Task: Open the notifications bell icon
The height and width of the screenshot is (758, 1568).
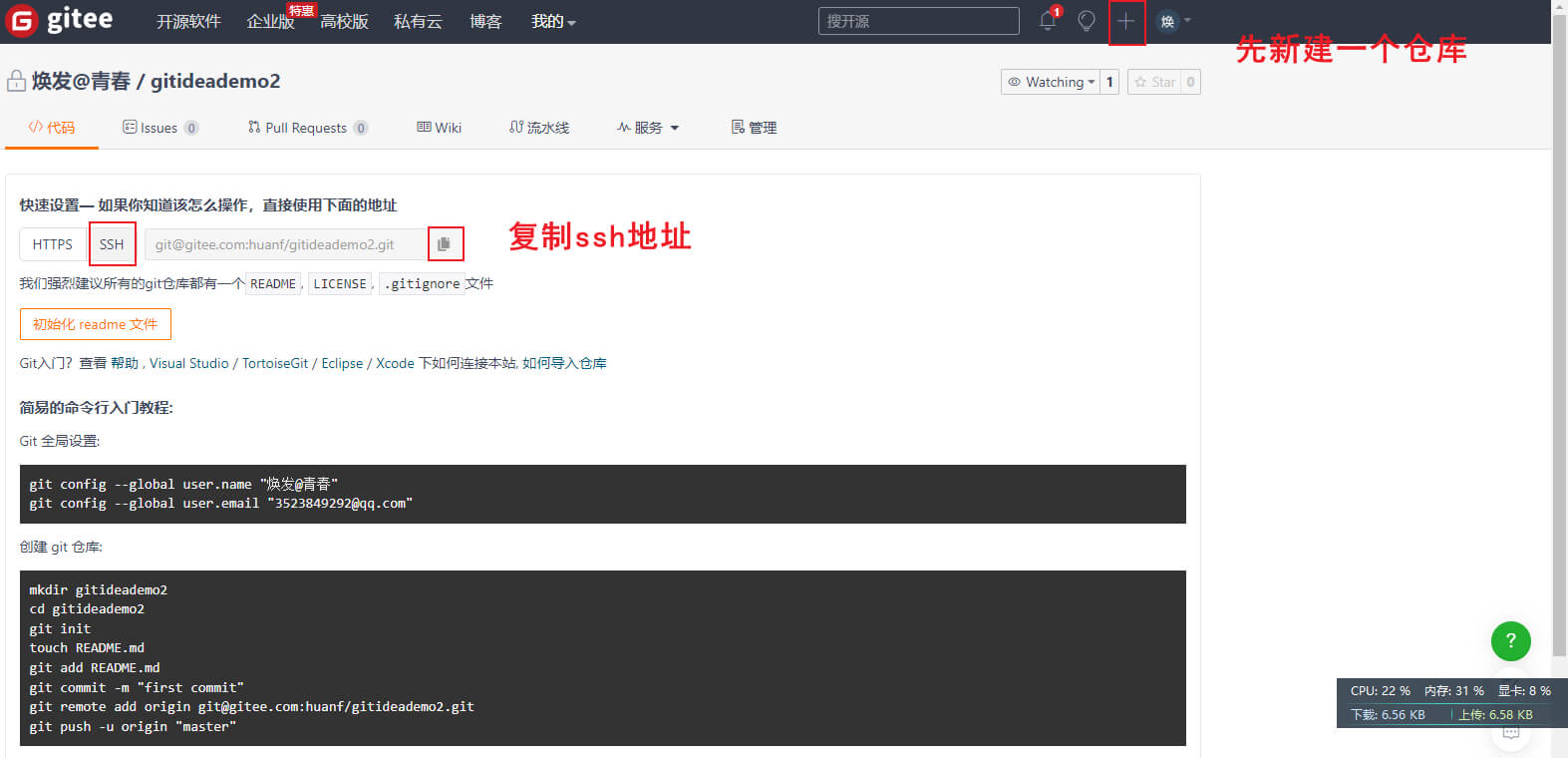Action: (x=1048, y=20)
